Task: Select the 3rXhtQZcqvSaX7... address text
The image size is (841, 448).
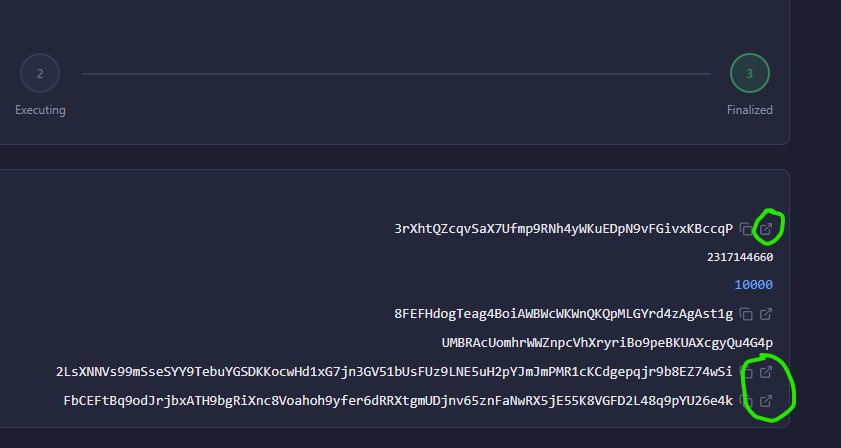Action: pyautogui.click(x=564, y=229)
